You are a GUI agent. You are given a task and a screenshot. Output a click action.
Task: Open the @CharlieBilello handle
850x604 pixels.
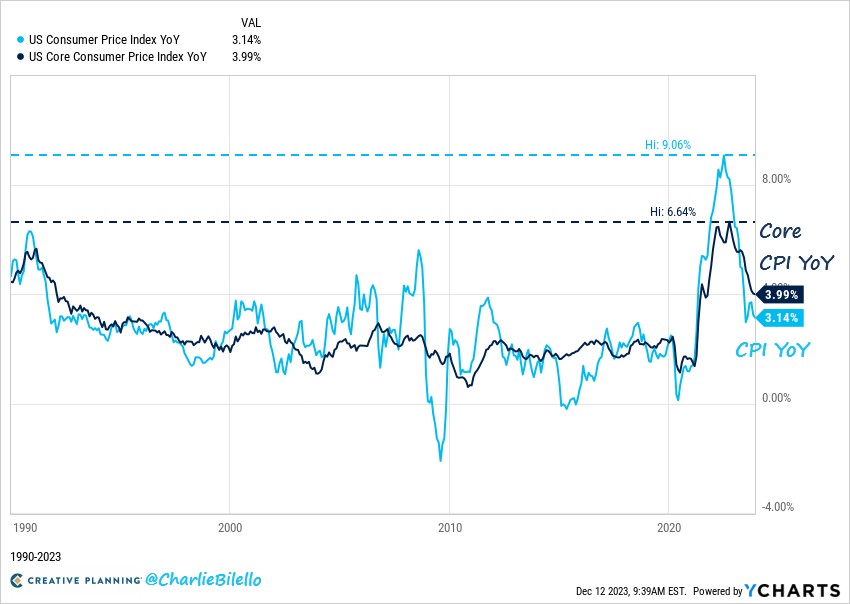(203, 580)
